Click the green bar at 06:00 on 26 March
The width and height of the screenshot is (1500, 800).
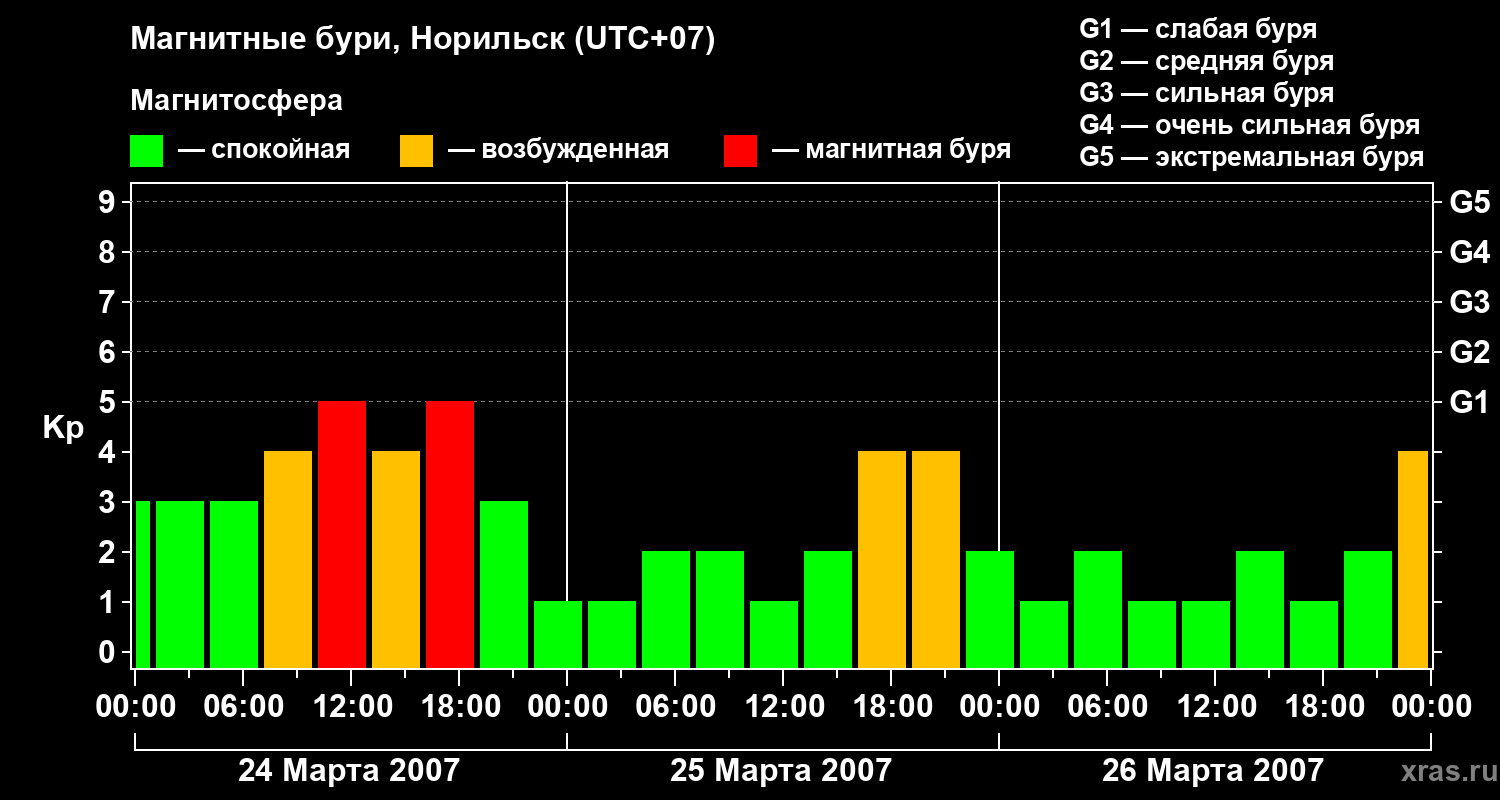coord(1098,609)
